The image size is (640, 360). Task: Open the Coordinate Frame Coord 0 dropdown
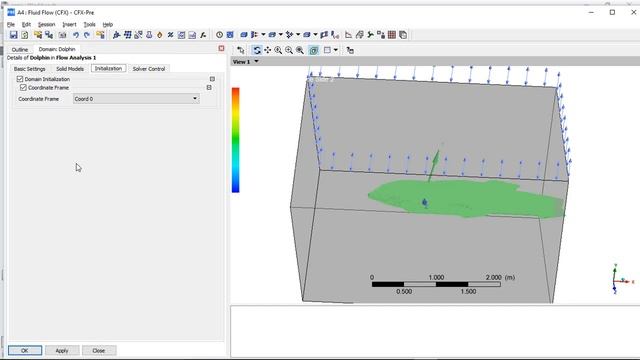[136, 99]
